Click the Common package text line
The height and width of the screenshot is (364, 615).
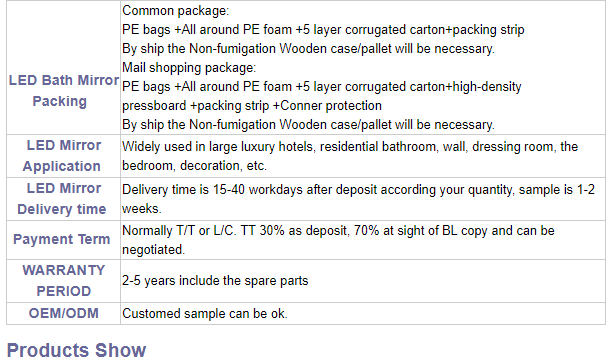pos(175,11)
